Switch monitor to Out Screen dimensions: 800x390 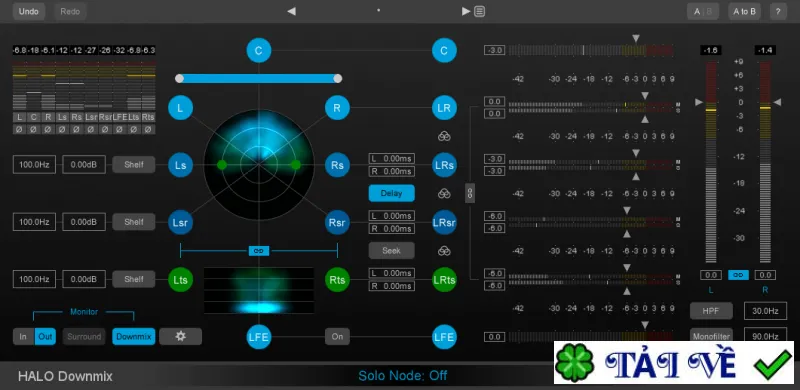(45, 336)
